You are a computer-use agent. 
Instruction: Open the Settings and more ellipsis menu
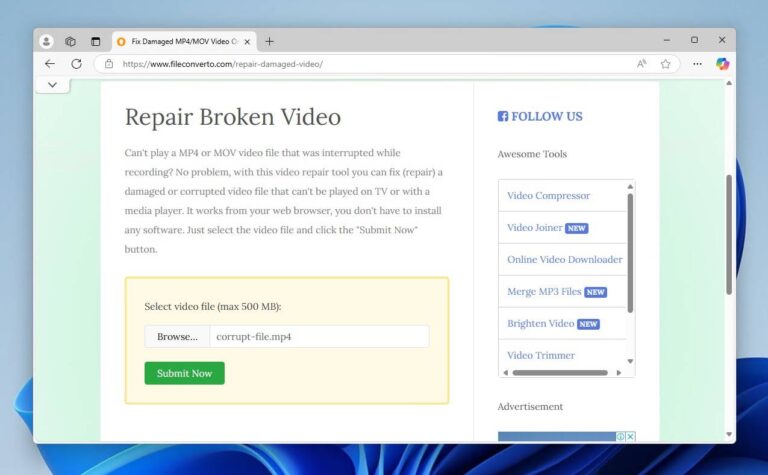pyautogui.click(x=697, y=64)
